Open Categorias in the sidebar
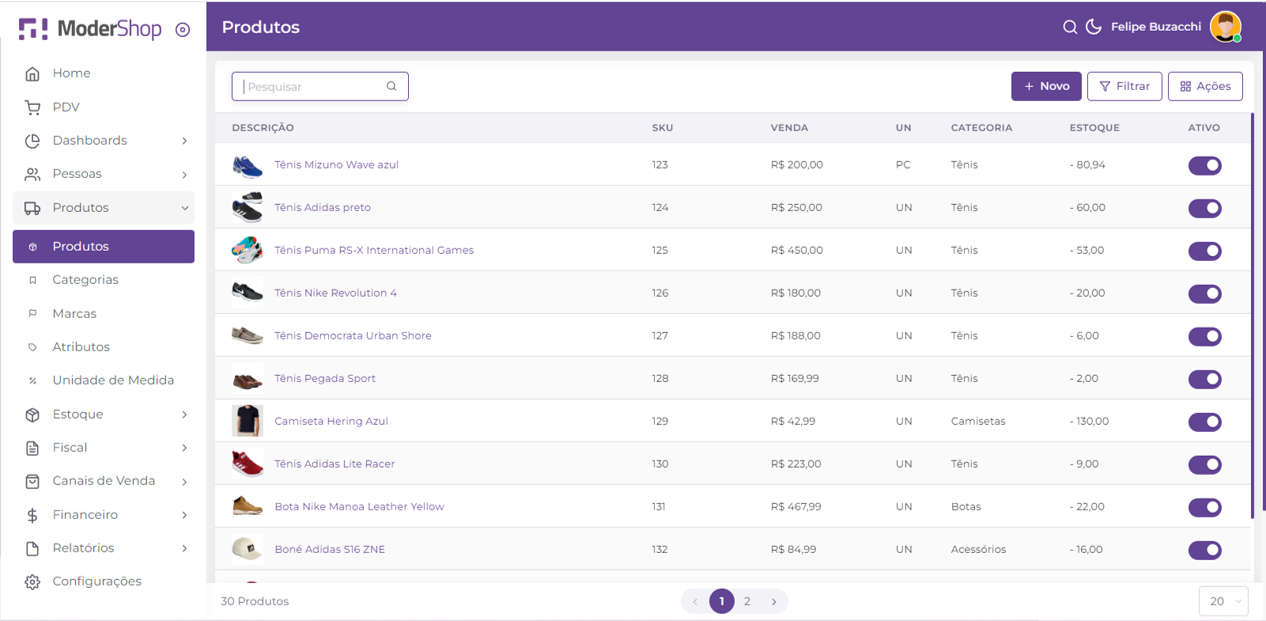This screenshot has height=621, width=1266. [x=85, y=280]
